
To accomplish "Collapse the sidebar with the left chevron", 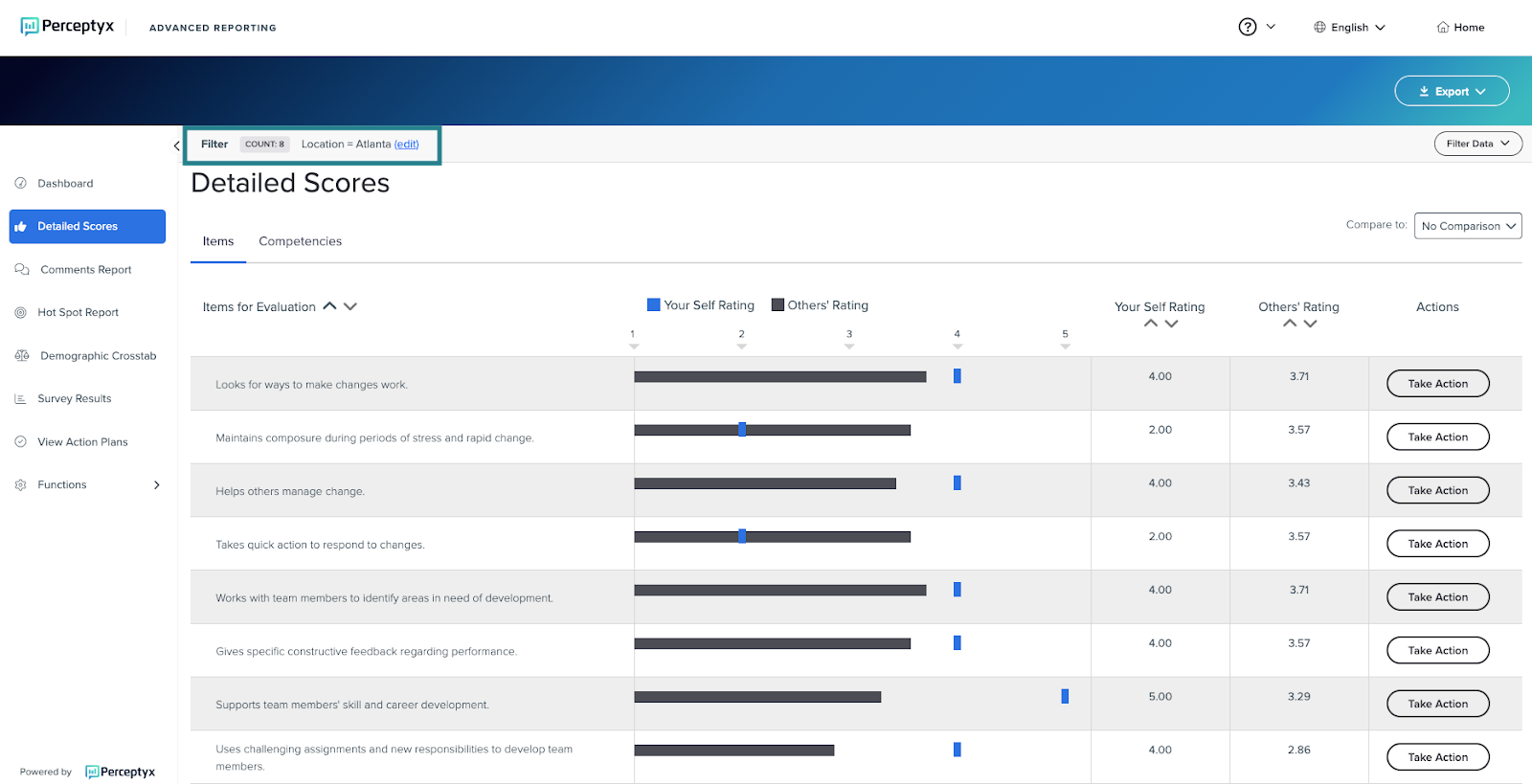I will click(x=176, y=146).
